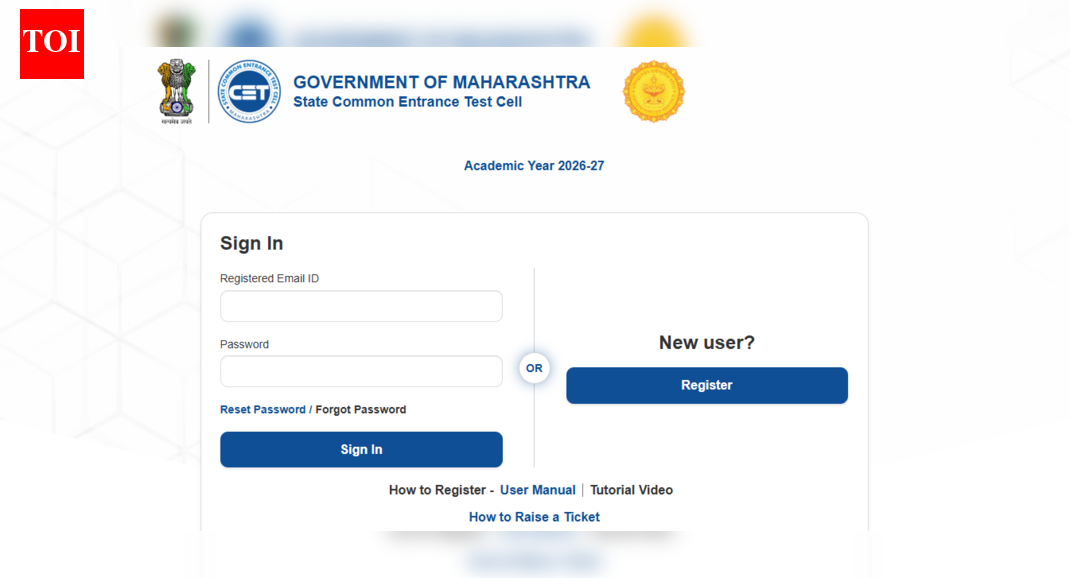This screenshot has width=1070, height=578.
Task: Open the Reset Password link
Action: tap(263, 410)
